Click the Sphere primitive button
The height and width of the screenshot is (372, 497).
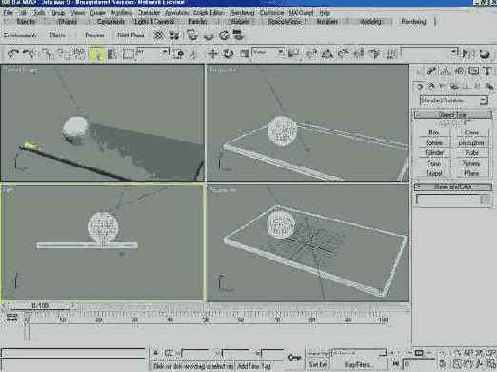coord(433,143)
